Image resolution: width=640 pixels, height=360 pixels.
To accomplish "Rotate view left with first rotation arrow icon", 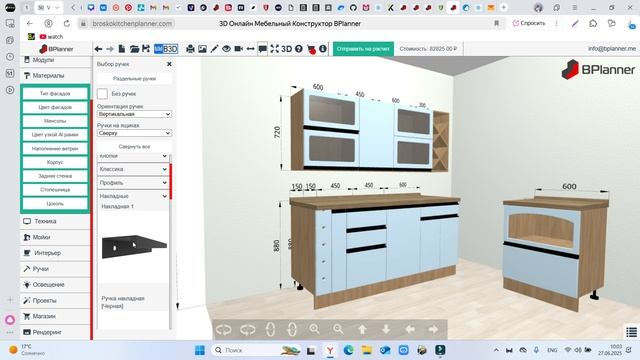I will coord(224,329).
